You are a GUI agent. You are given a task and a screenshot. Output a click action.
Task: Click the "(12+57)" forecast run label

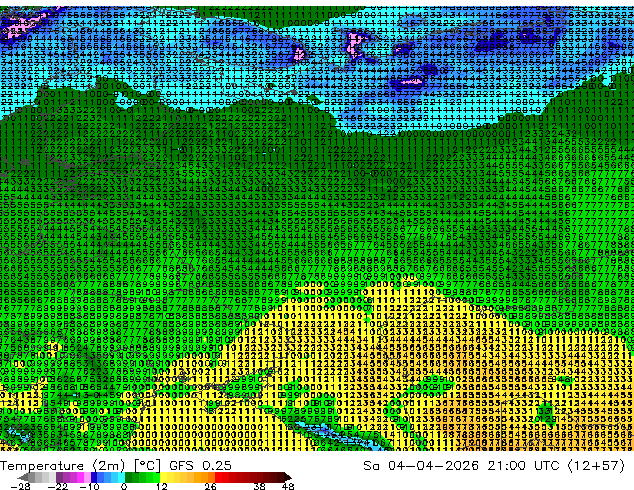(596, 466)
